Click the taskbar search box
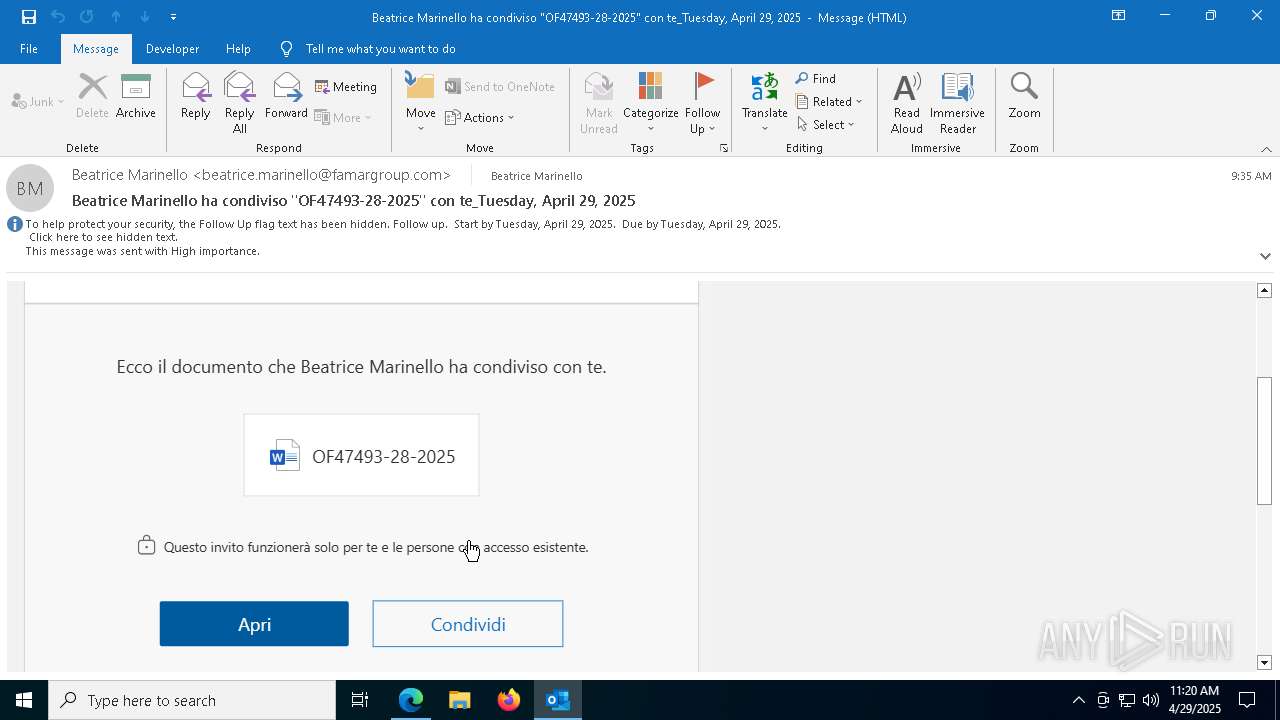 click(192, 700)
